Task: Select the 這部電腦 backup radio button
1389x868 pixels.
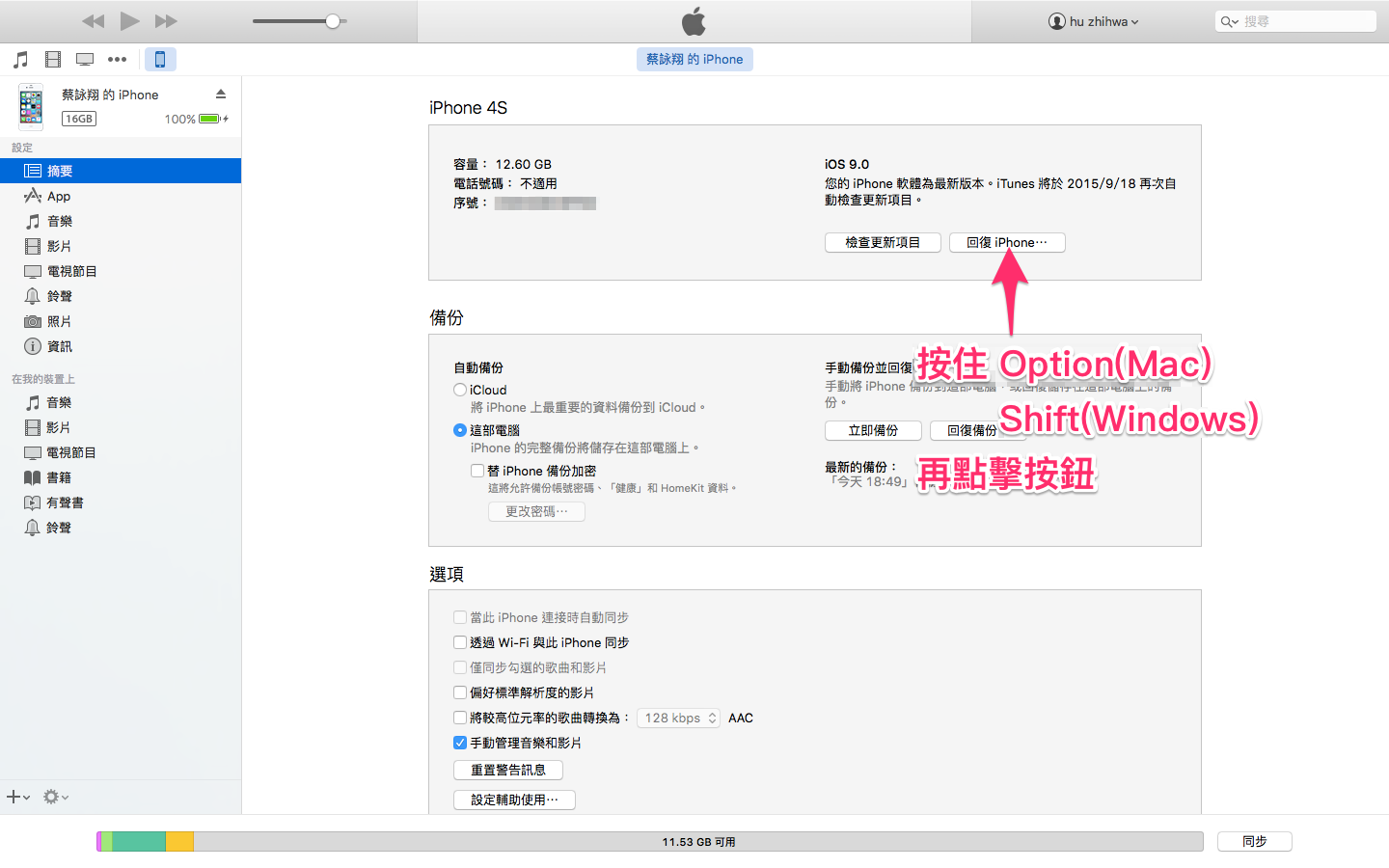Action: pyautogui.click(x=460, y=430)
